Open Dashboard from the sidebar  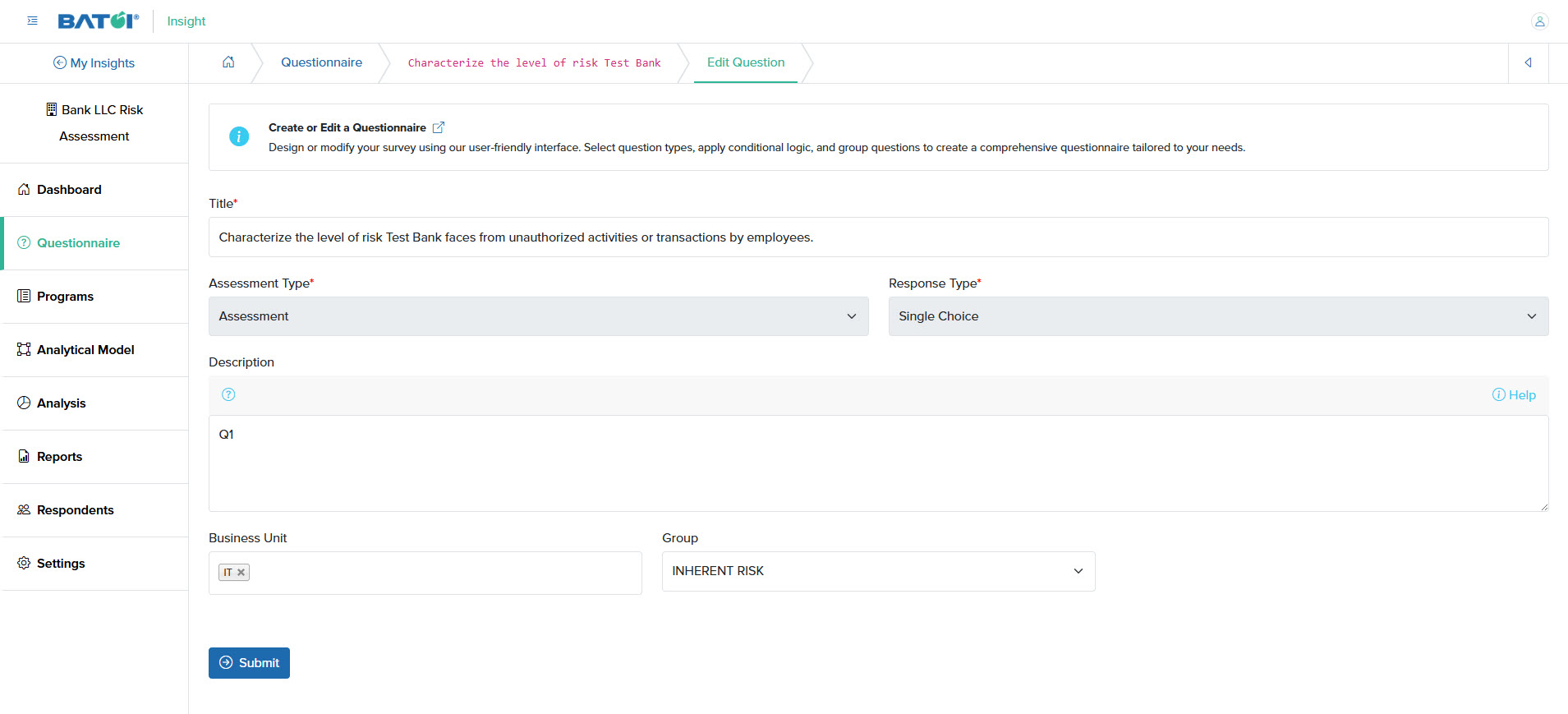click(x=94, y=190)
